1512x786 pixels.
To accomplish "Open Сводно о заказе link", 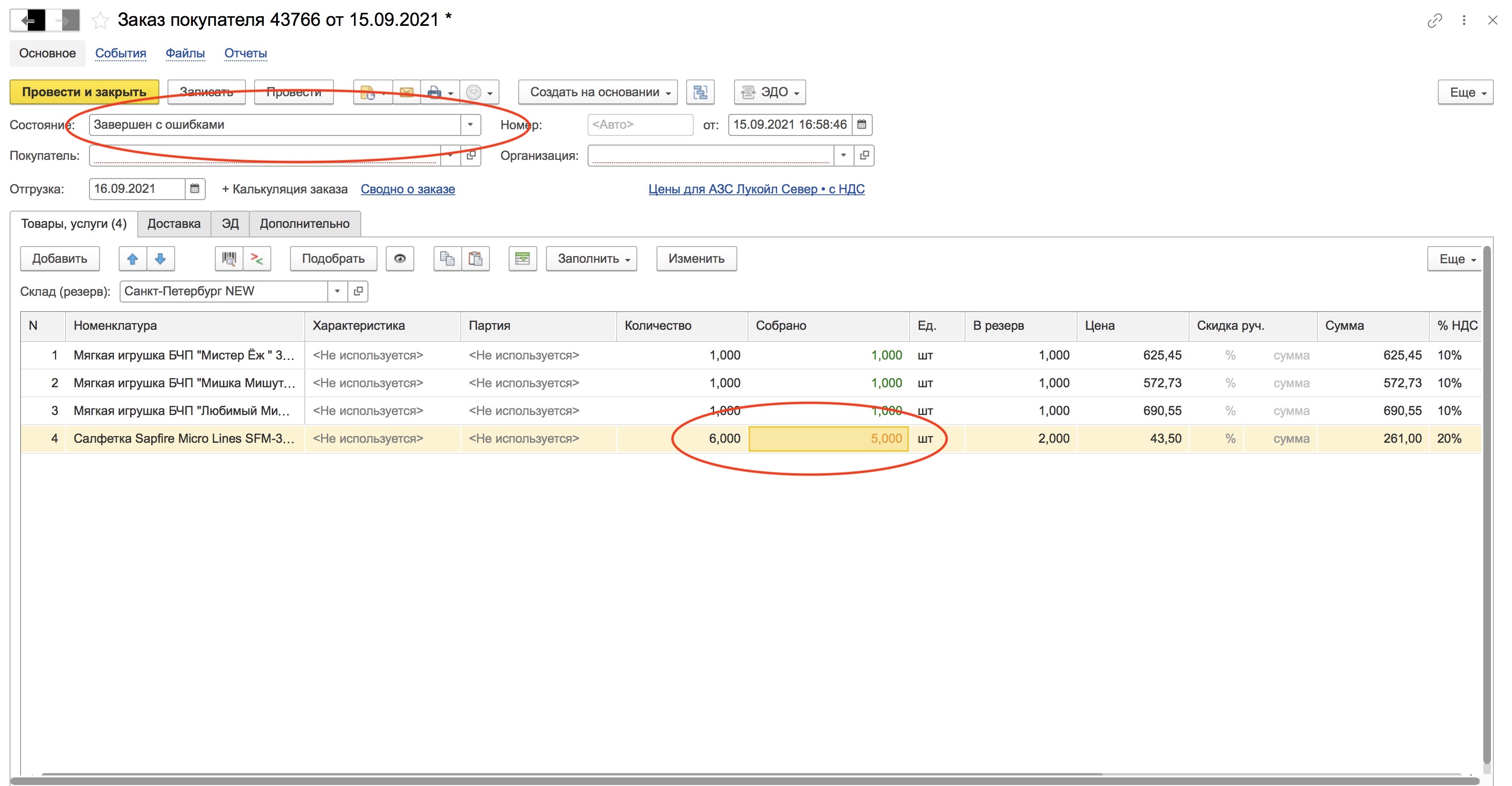I will 407,189.
